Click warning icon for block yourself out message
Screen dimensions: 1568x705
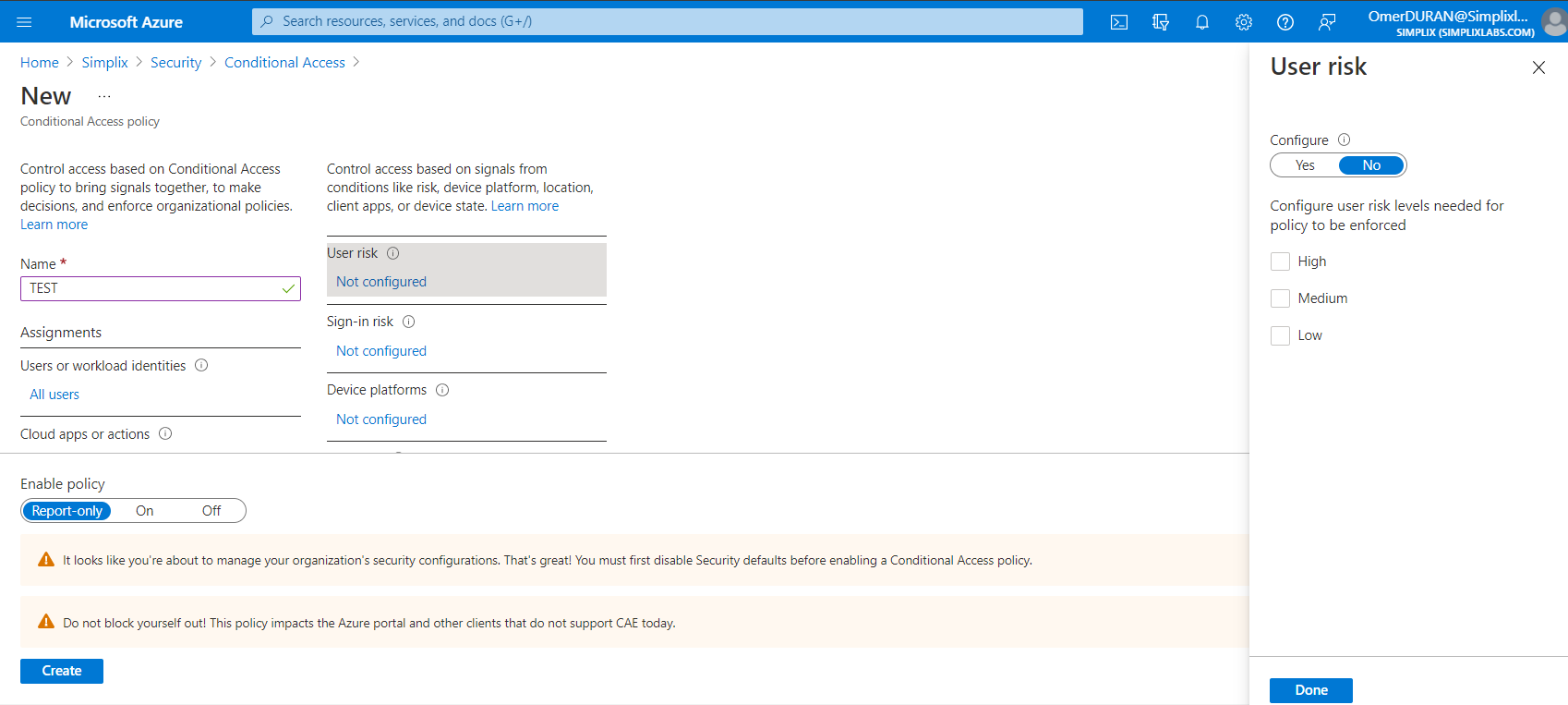click(x=46, y=622)
